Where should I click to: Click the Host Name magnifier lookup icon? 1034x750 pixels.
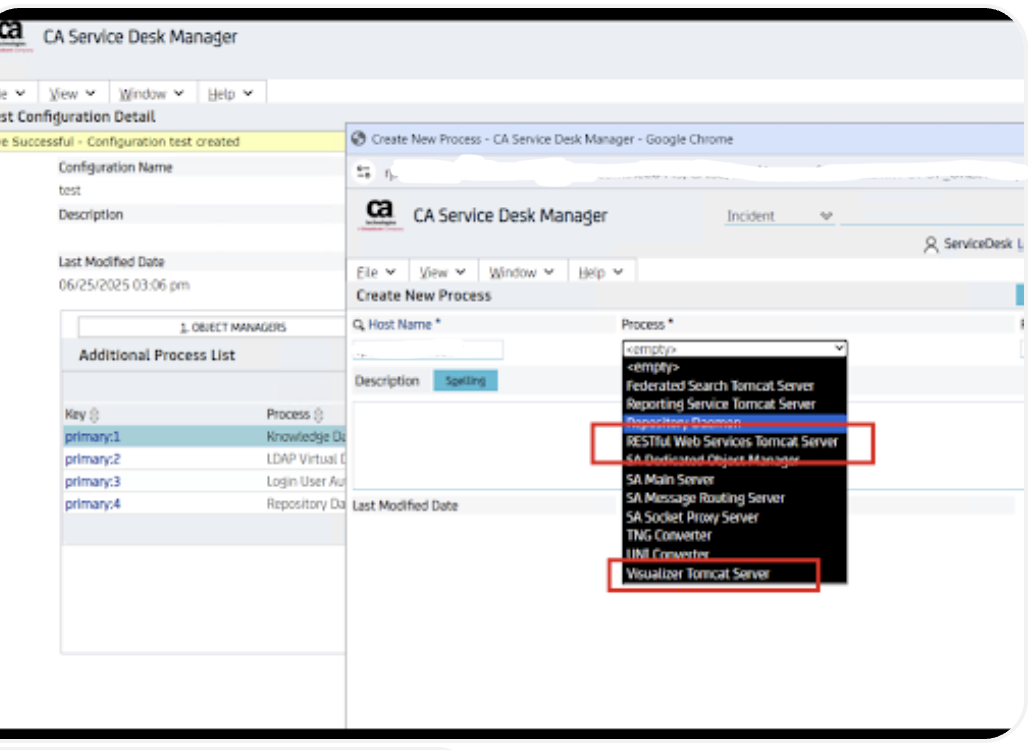tap(359, 325)
